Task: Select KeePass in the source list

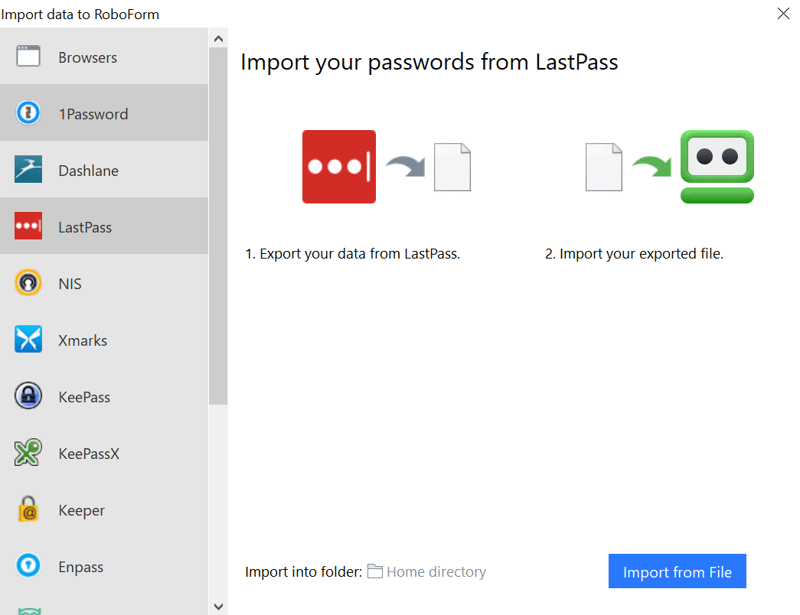Action: (104, 396)
